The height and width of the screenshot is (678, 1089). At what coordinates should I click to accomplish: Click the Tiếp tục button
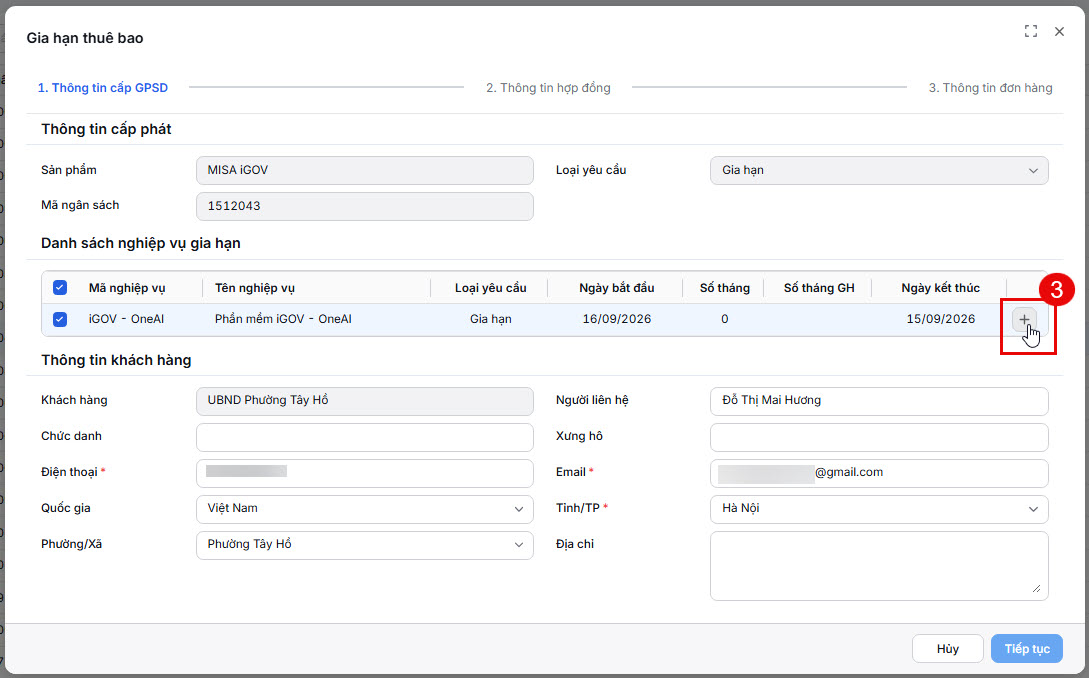[x=1026, y=649]
